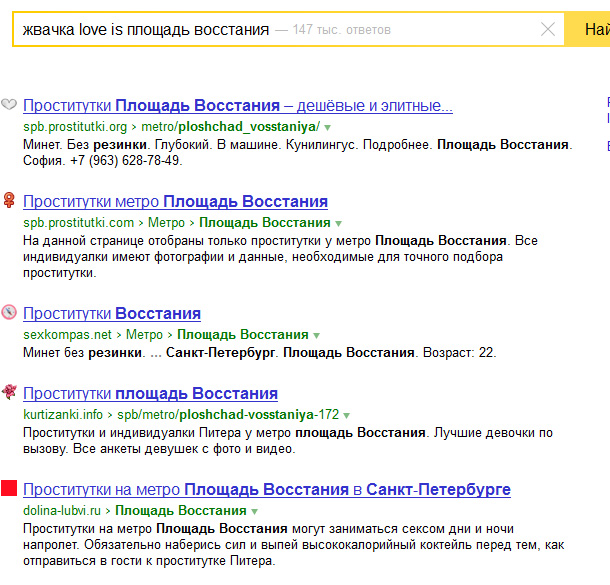The width and height of the screenshot is (610, 585).
Task: Click the compass favicon of sexkompas.net result
Action: coord(9,312)
